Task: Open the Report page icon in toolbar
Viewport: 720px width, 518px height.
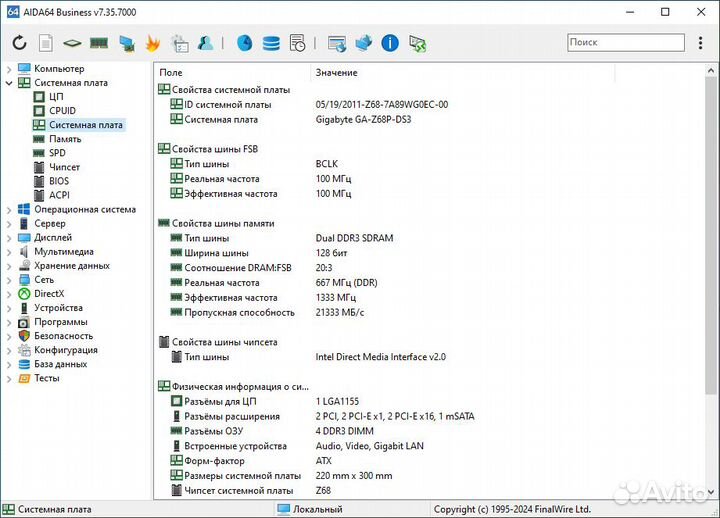Action: click(45, 43)
